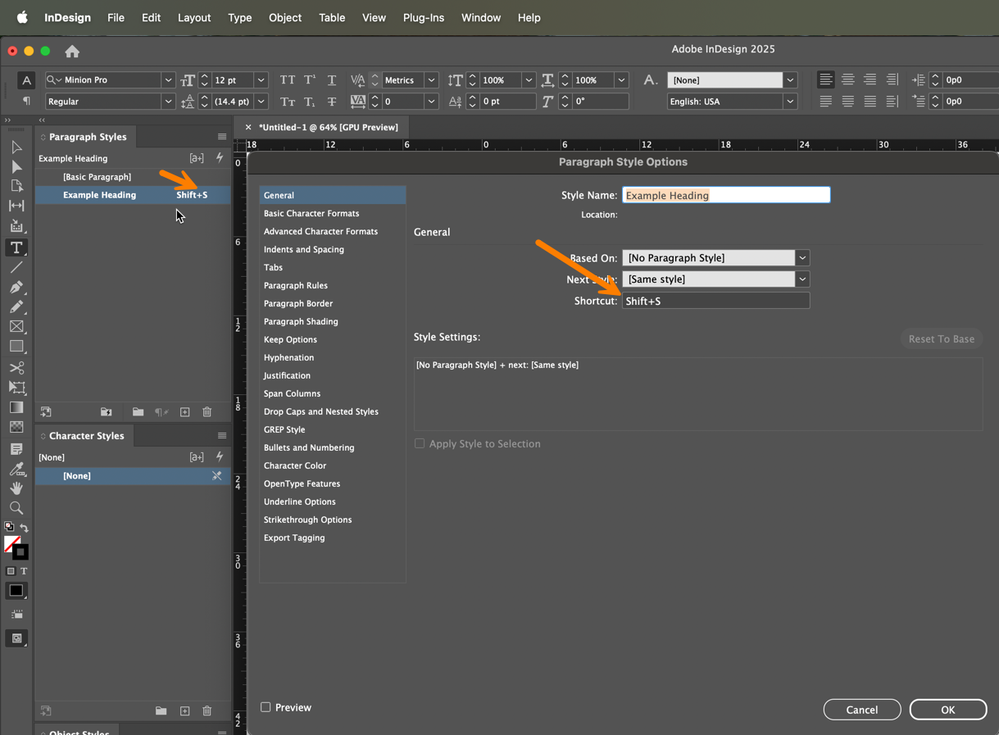
Task: Select the Pencil tool
Action: pyautogui.click(x=17, y=307)
